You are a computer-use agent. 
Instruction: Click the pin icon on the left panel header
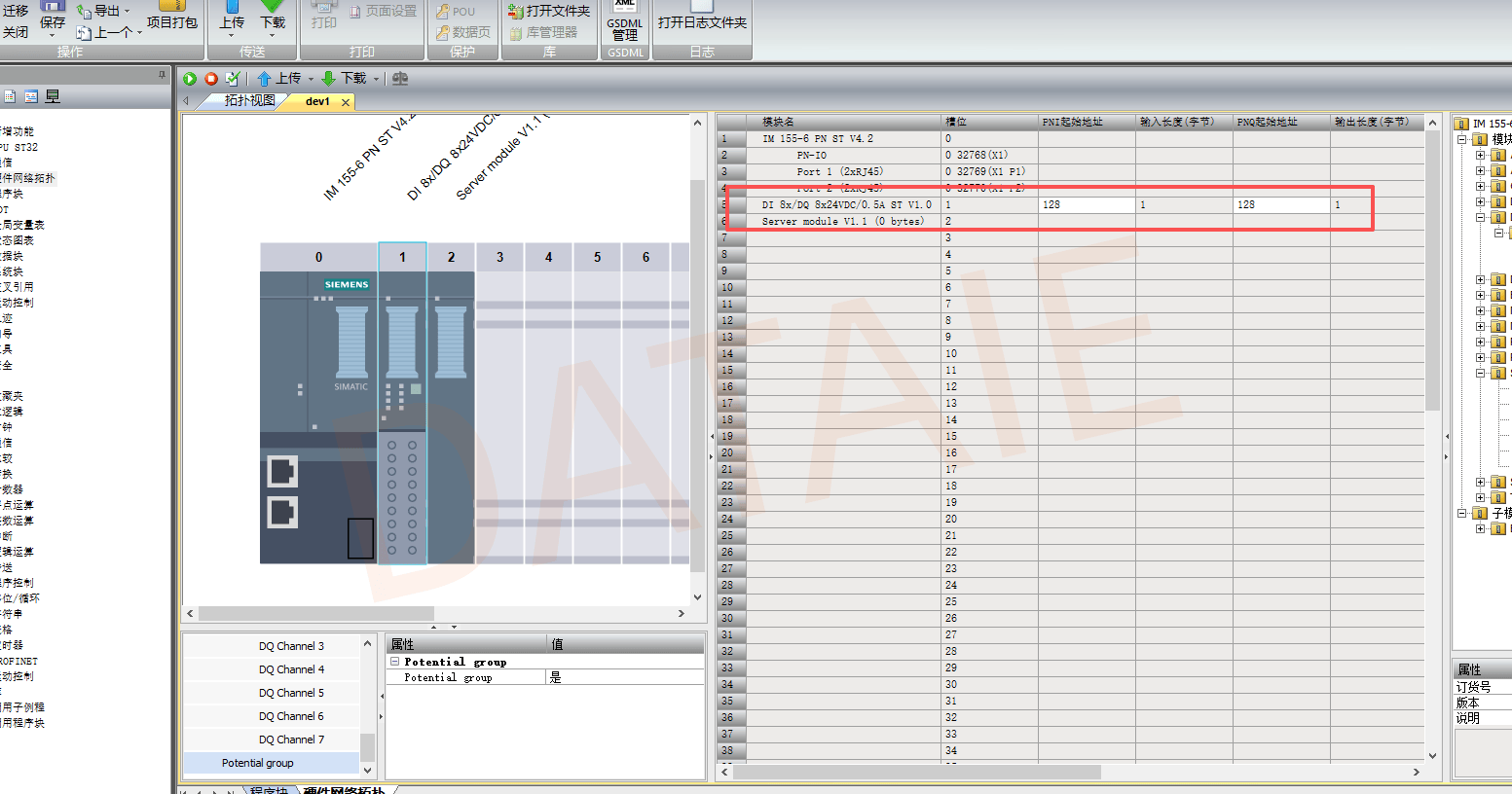[x=163, y=74]
